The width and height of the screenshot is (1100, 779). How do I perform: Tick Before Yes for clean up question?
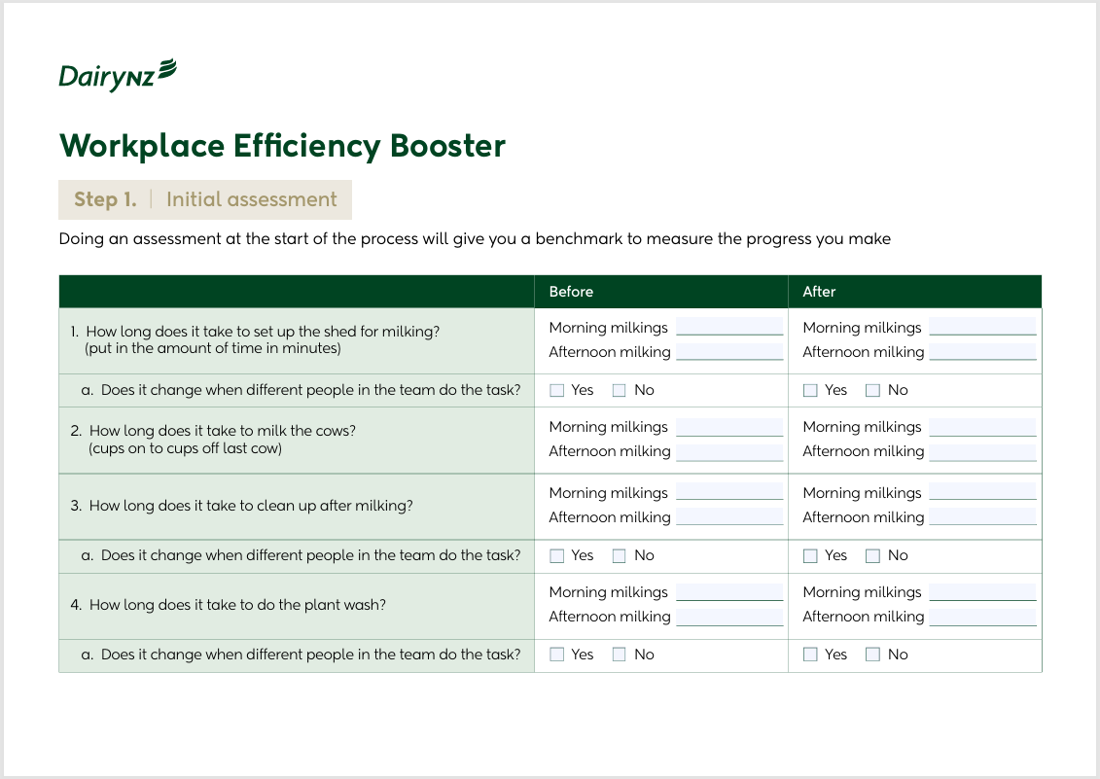point(557,556)
